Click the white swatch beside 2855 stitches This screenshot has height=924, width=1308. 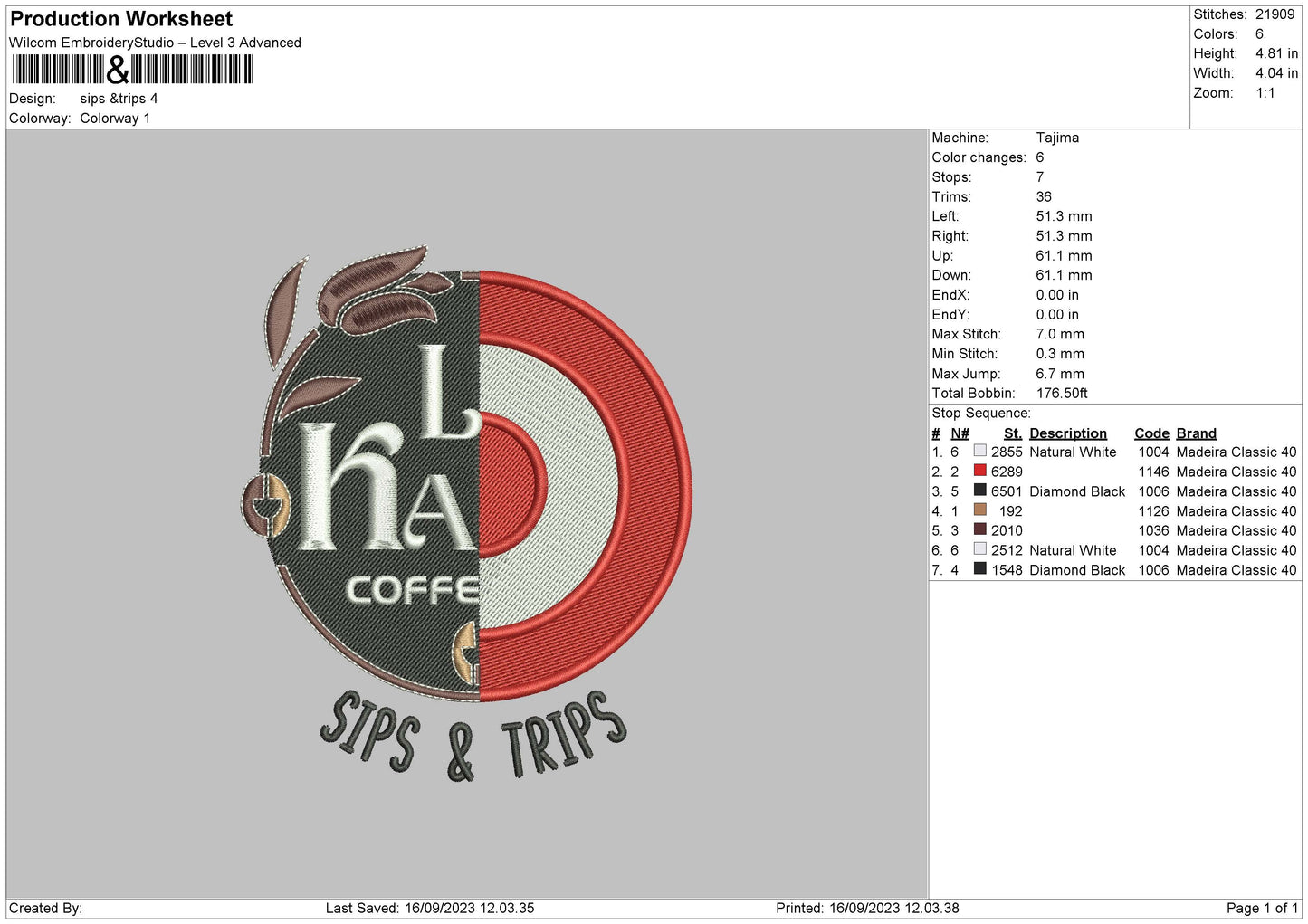(979, 451)
